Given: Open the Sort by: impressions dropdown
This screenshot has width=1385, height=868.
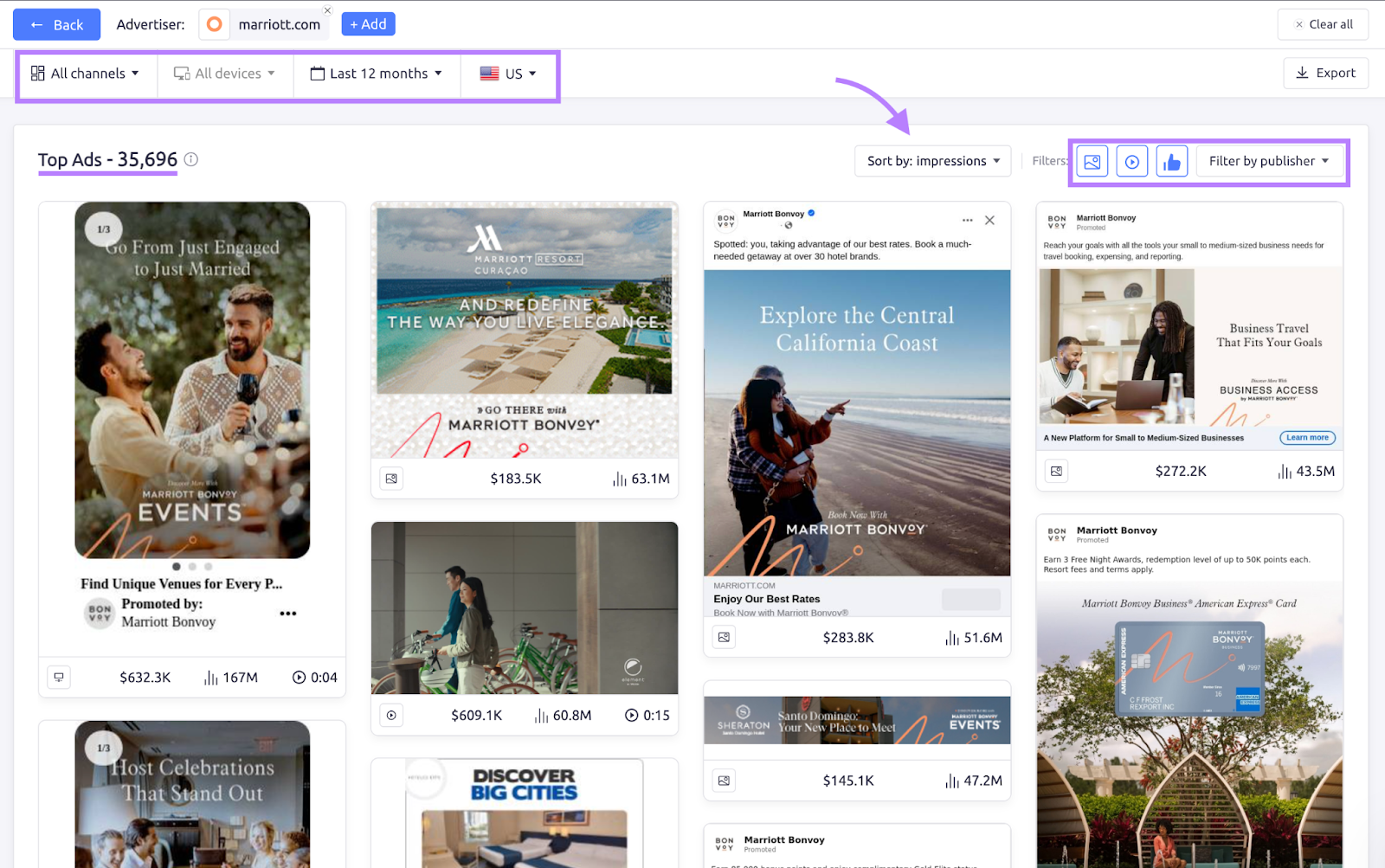Looking at the screenshot, I should (x=932, y=161).
